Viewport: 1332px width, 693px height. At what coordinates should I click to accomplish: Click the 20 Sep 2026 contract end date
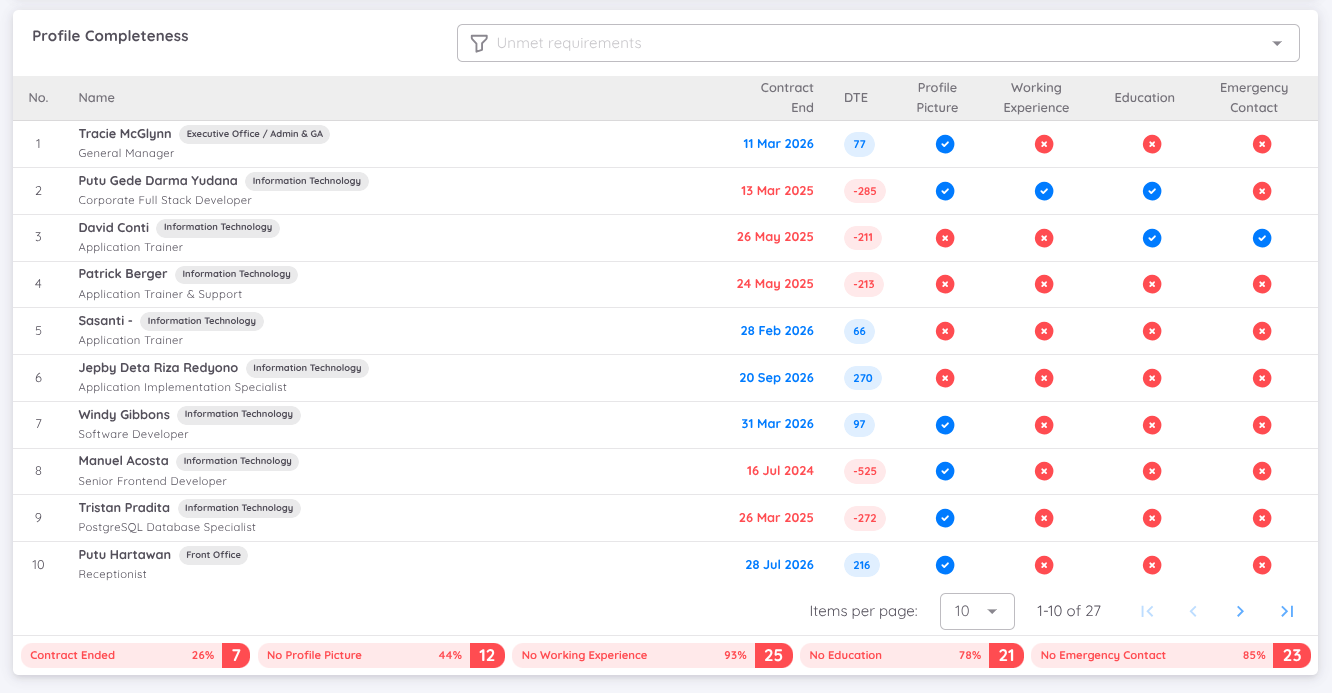(x=775, y=378)
